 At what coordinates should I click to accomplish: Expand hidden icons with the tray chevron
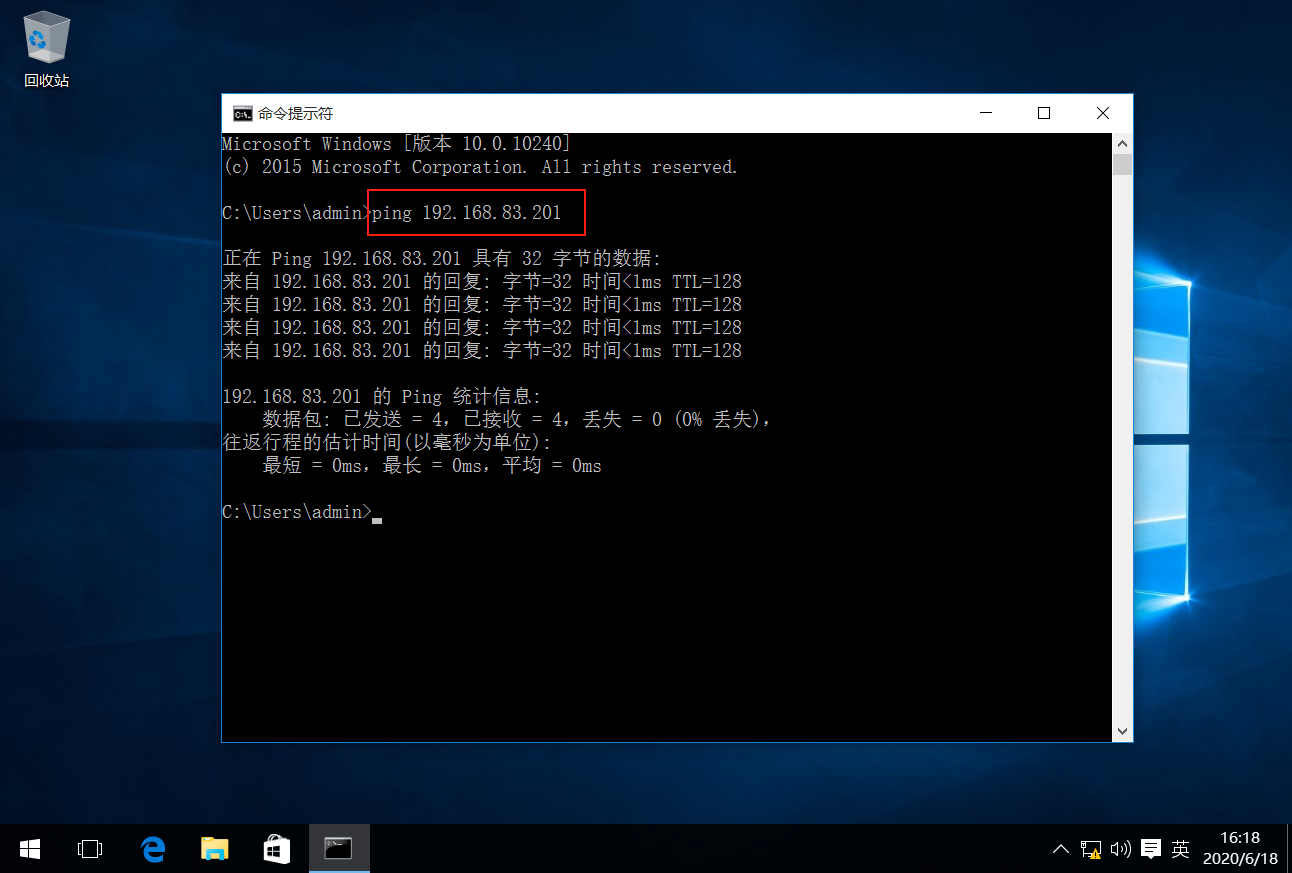click(x=1061, y=848)
